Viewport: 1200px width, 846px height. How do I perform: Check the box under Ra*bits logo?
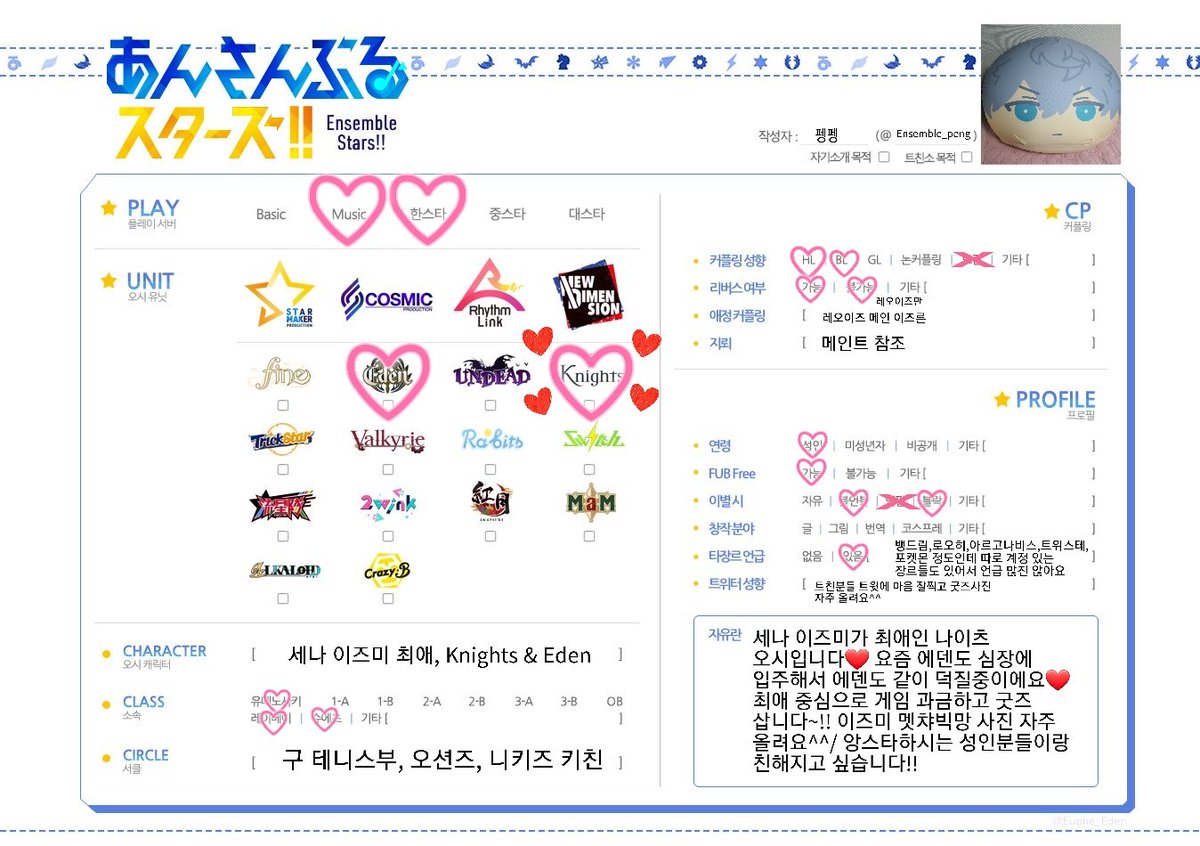(490, 469)
